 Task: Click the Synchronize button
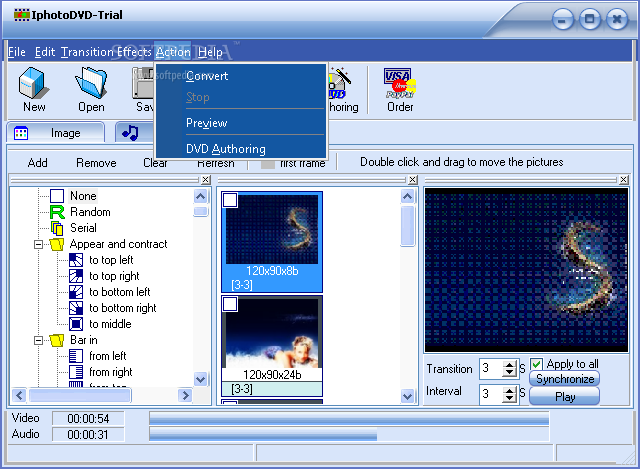(x=565, y=379)
